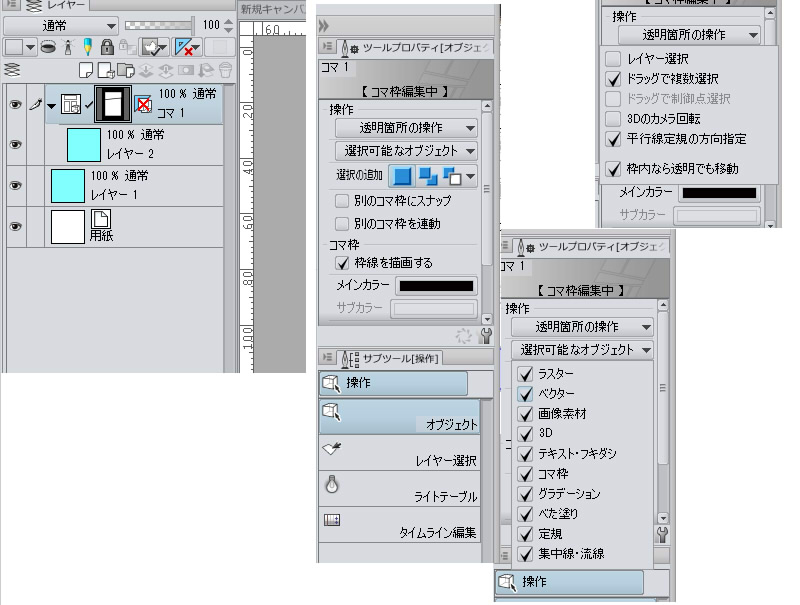
Task: Click reset tool property icon beside wrench
Action: [x=463, y=336]
